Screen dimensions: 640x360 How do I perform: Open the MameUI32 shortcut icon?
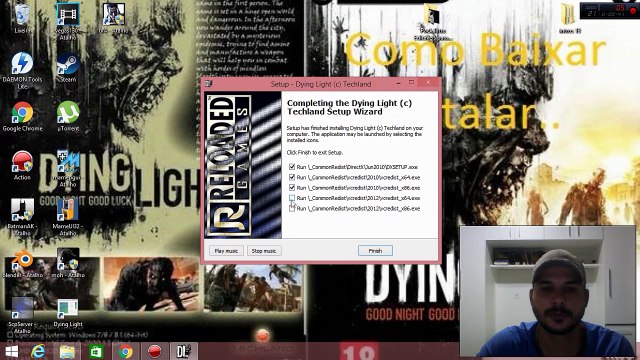tap(68, 216)
